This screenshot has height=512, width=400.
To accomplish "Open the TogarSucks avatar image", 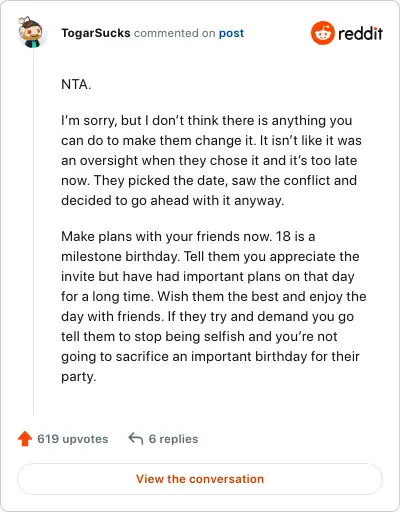I will 30,32.
